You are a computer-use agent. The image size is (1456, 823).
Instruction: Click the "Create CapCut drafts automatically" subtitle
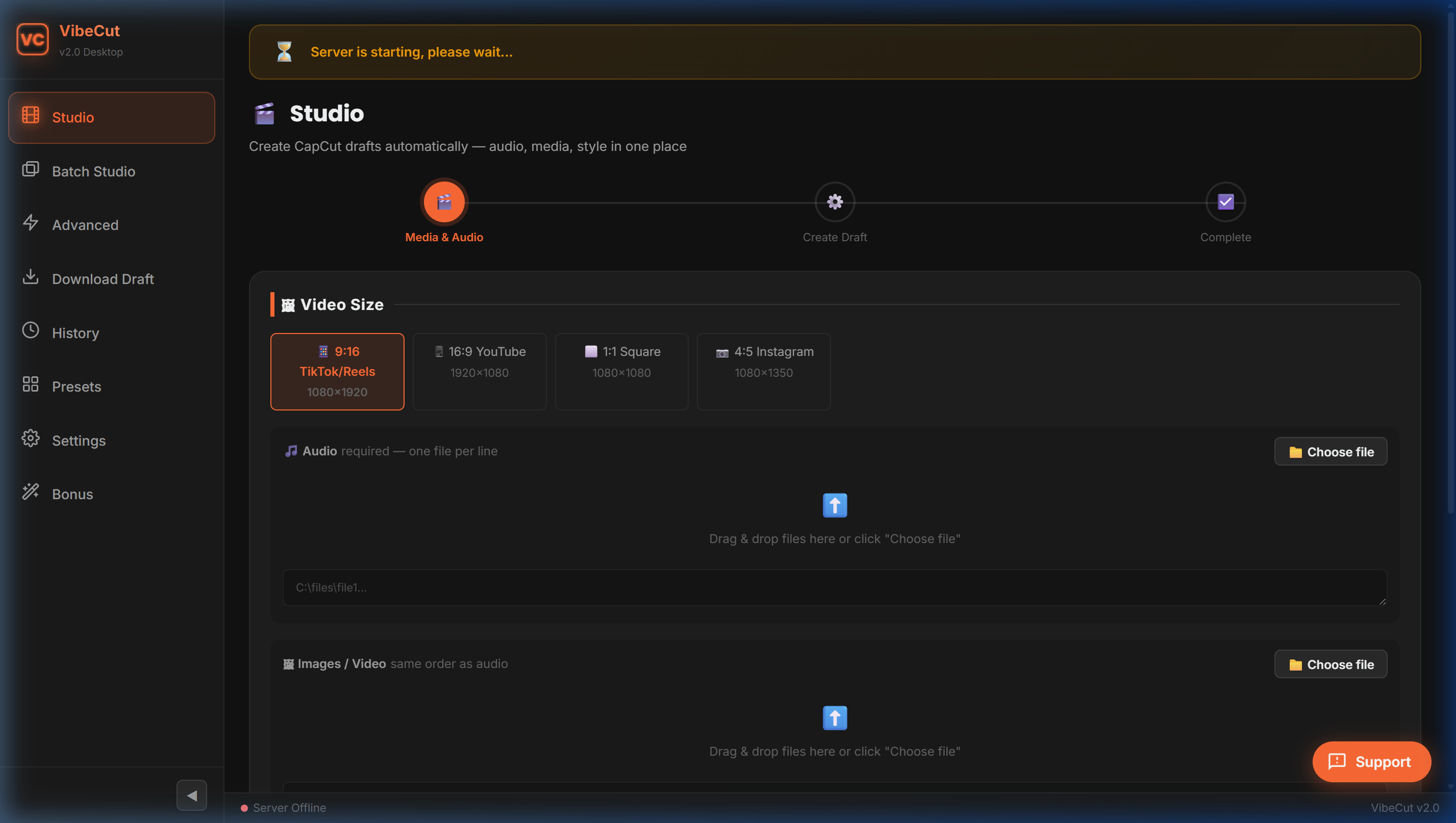(468, 146)
